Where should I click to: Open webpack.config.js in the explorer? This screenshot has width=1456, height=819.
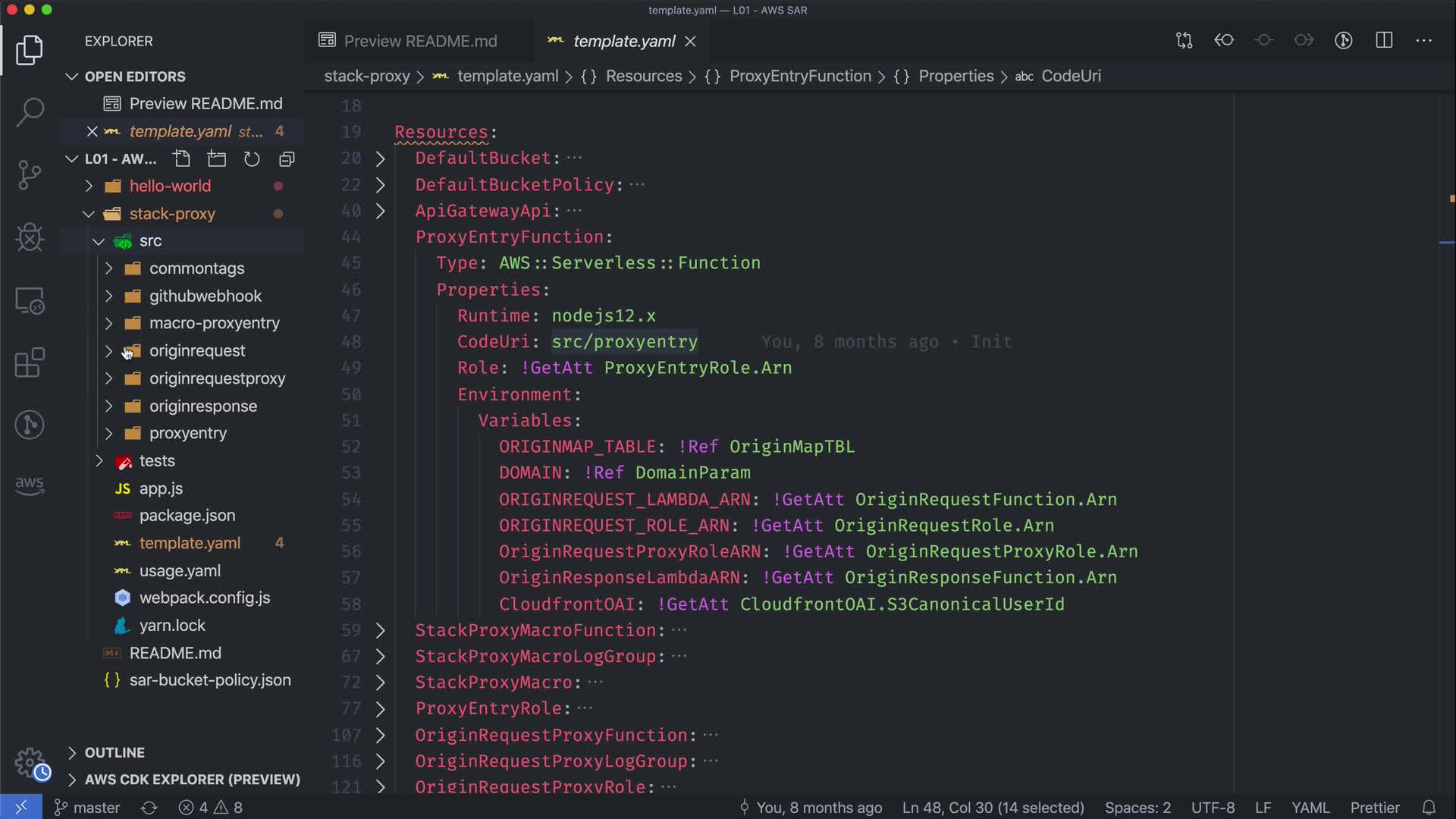click(205, 598)
